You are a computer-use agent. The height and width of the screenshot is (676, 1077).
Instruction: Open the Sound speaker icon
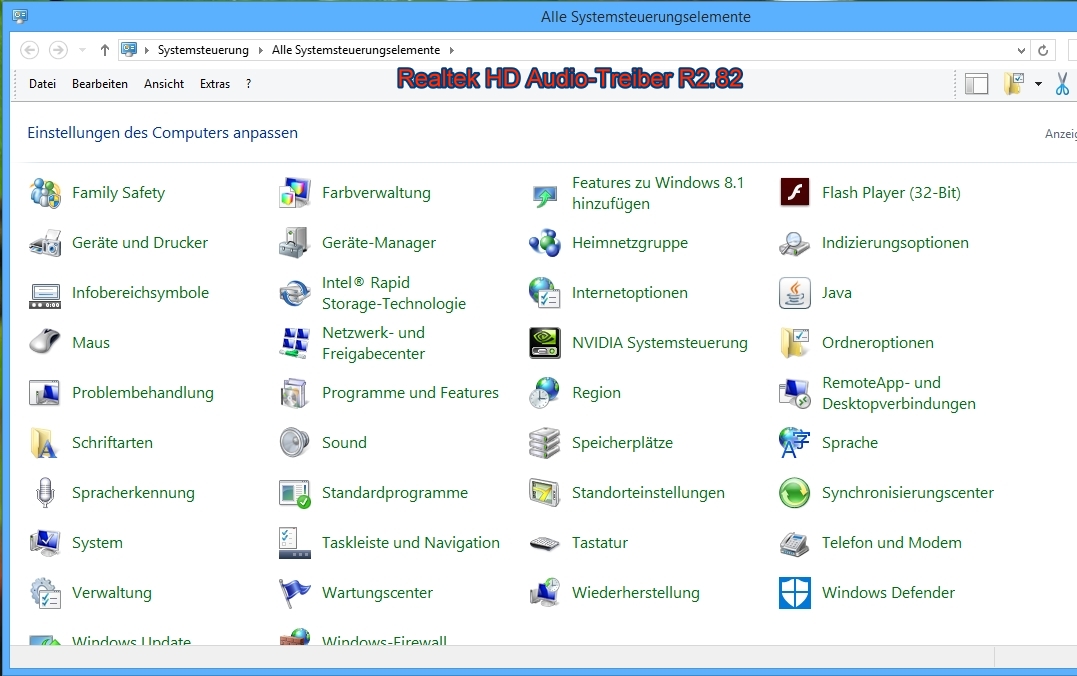[295, 443]
